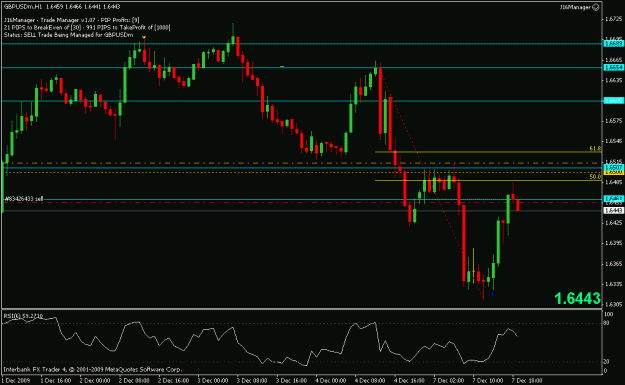Click the J16Manager Trade Manager v1.07 line
Image resolution: width=625 pixels, height=385 pixels.
pos(71,20)
